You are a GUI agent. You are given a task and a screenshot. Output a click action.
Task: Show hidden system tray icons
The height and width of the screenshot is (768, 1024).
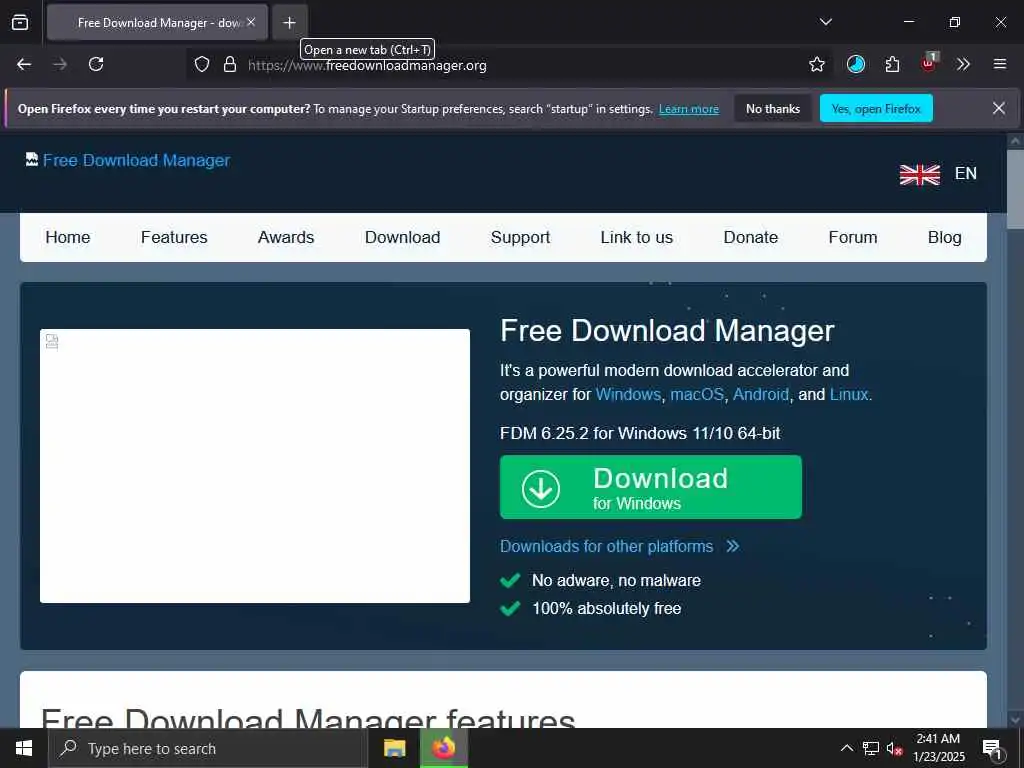pos(846,748)
